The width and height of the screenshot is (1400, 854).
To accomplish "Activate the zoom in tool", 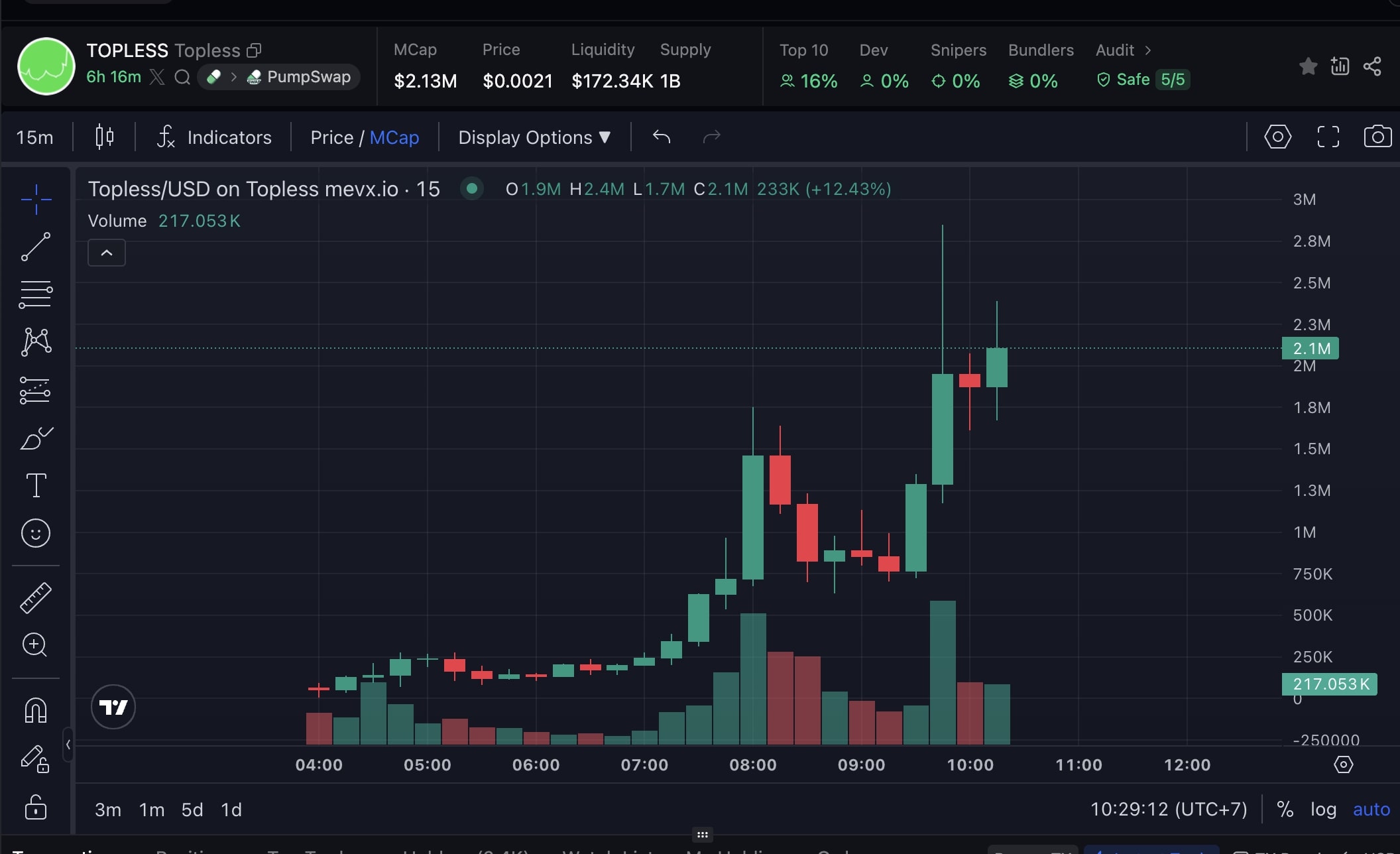I will tap(36, 644).
